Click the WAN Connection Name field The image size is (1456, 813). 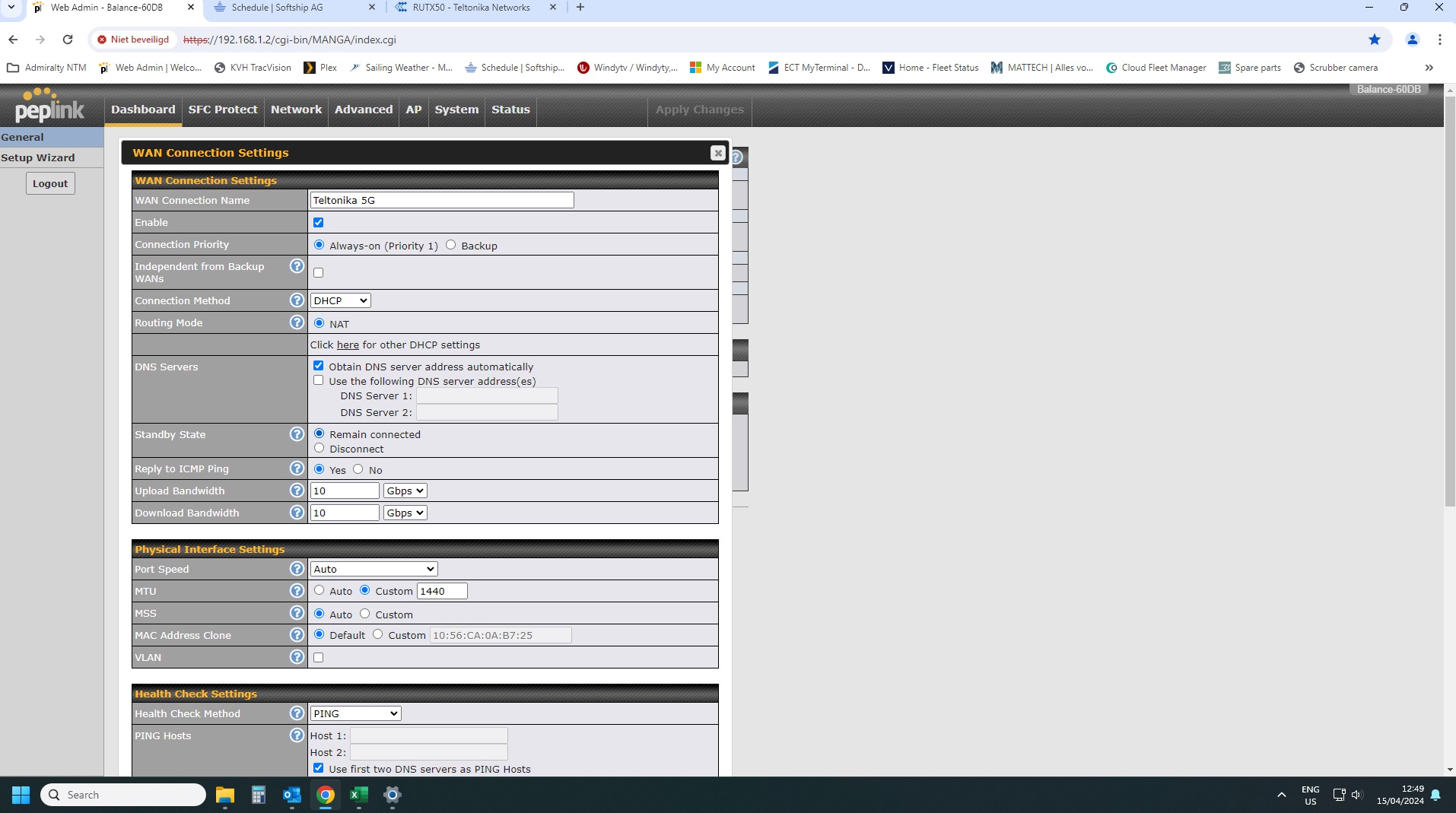(441, 200)
